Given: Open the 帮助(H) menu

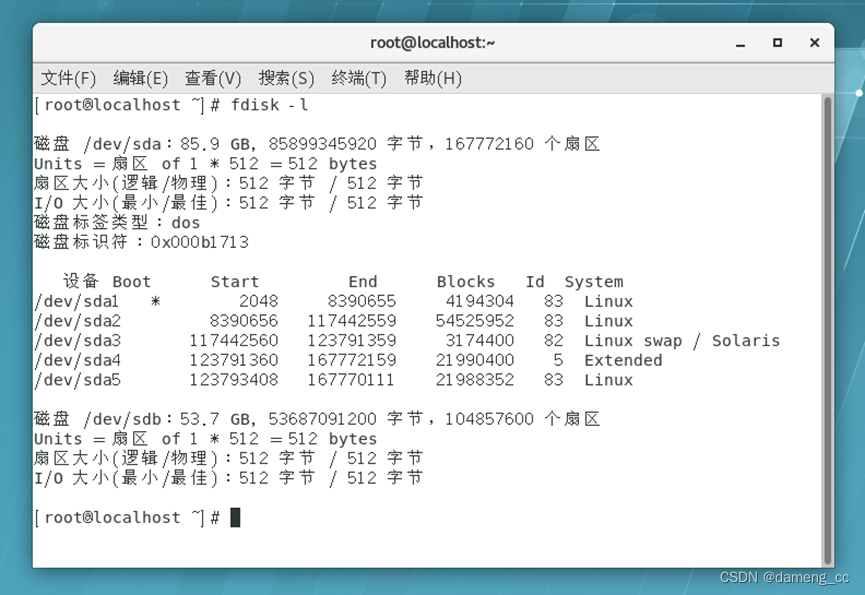Looking at the screenshot, I should tap(432, 78).
